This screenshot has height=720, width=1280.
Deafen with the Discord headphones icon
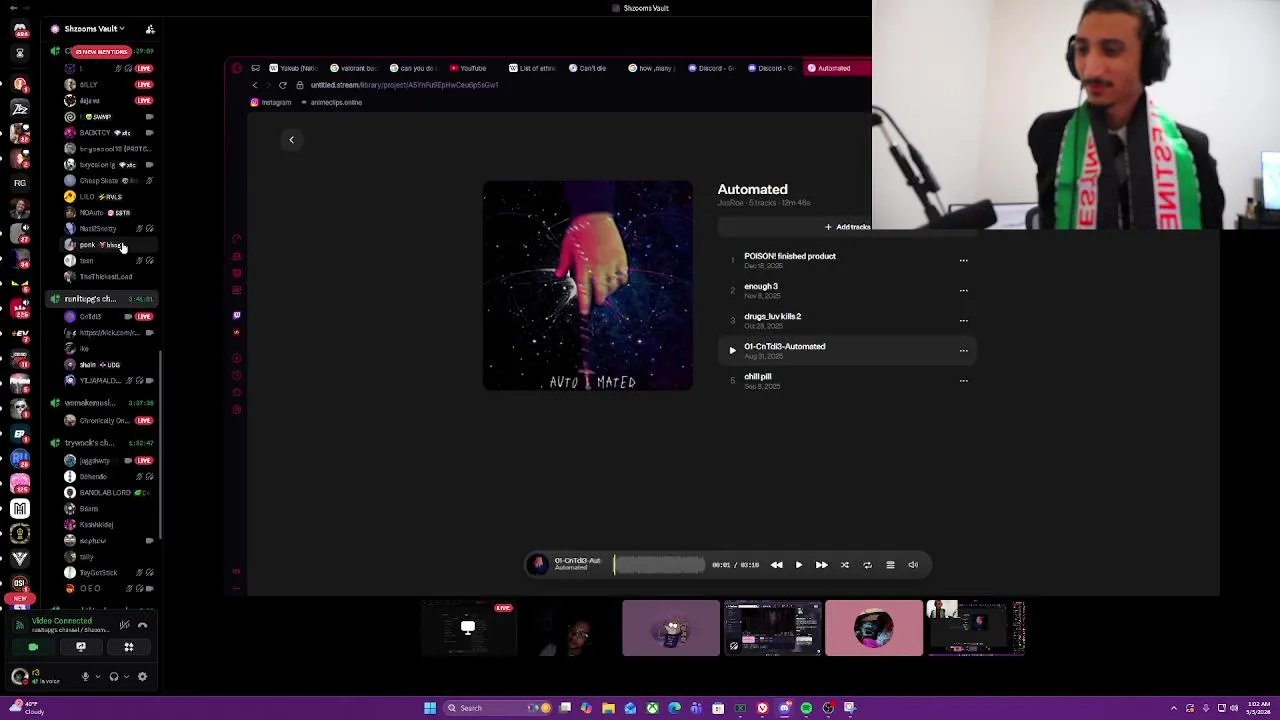click(113, 677)
